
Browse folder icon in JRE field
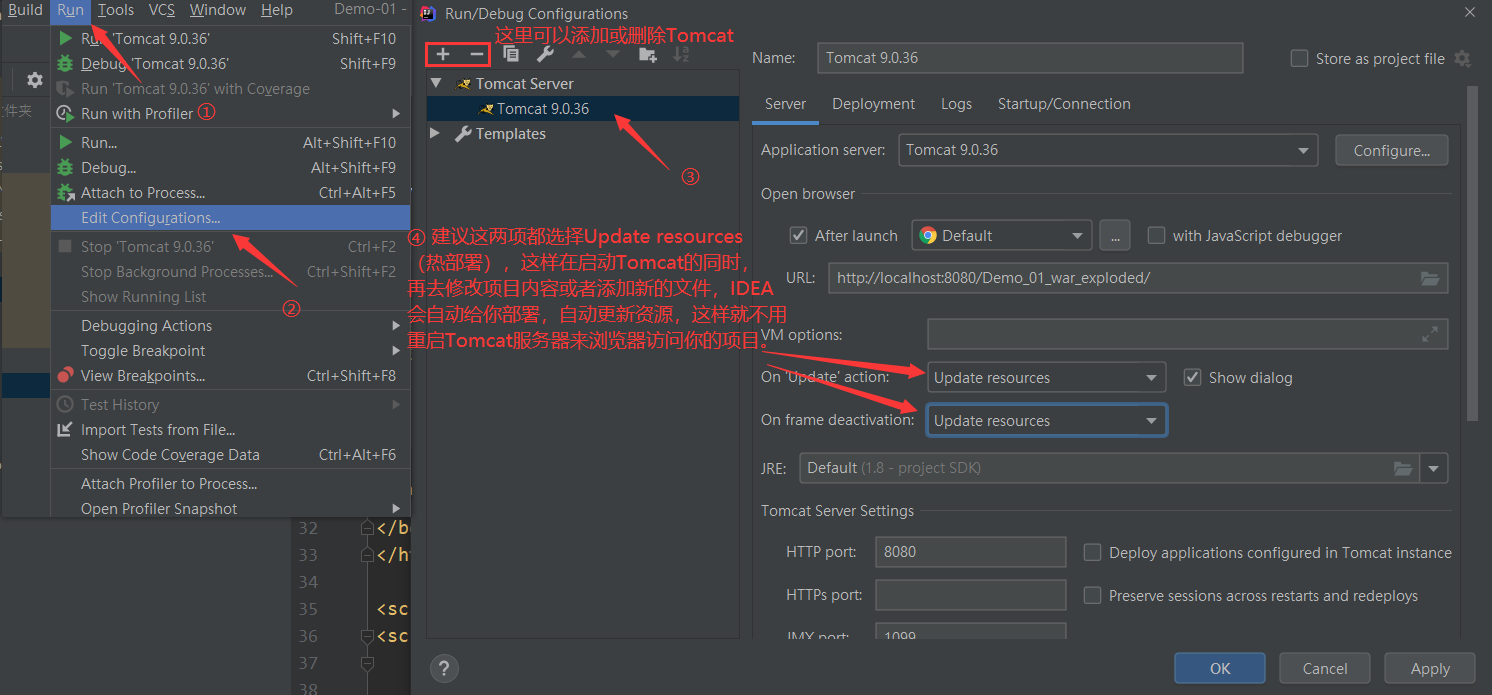[x=1403, y=468]
